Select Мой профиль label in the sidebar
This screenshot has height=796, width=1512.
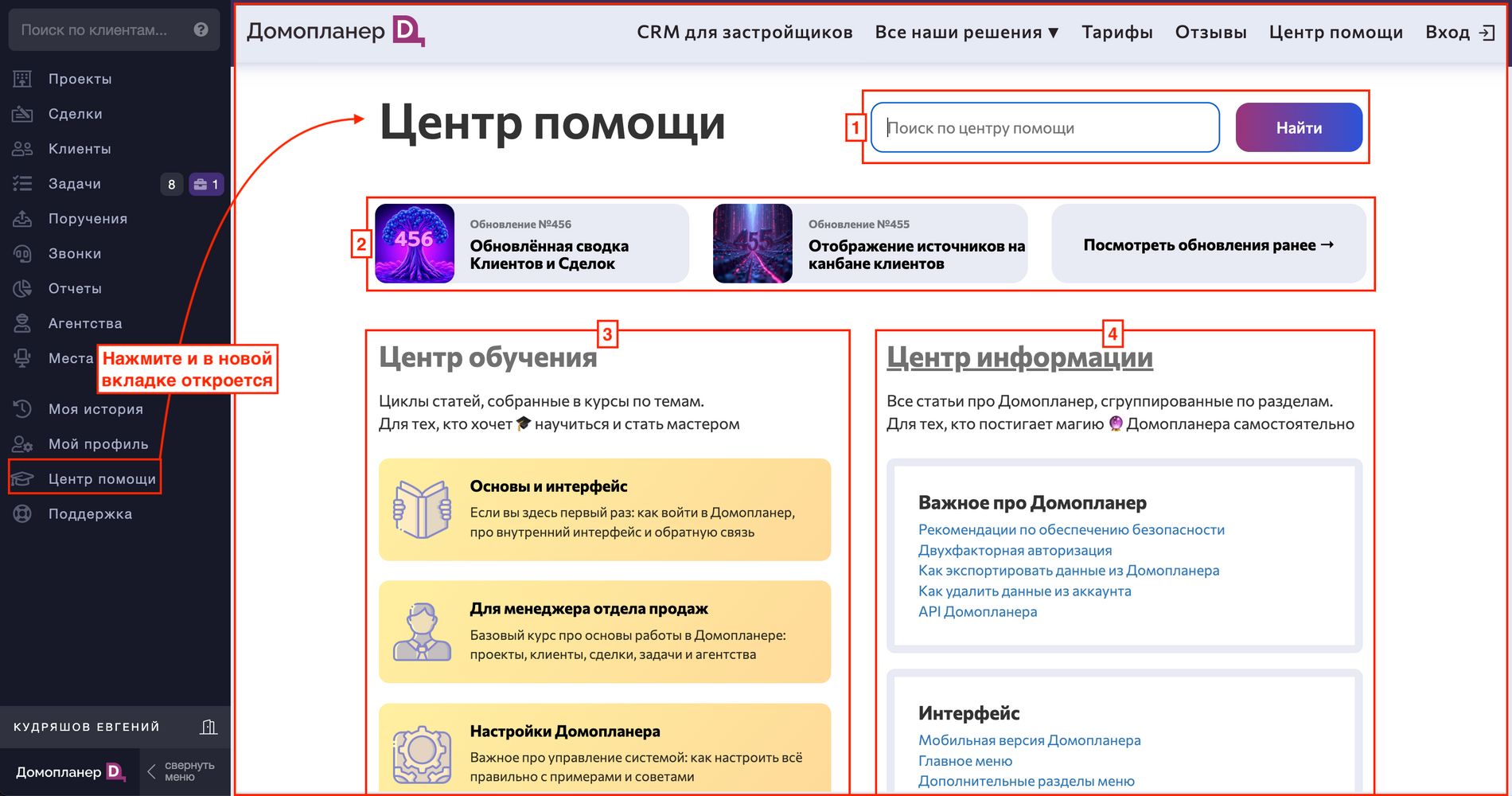tap(98, 444)
